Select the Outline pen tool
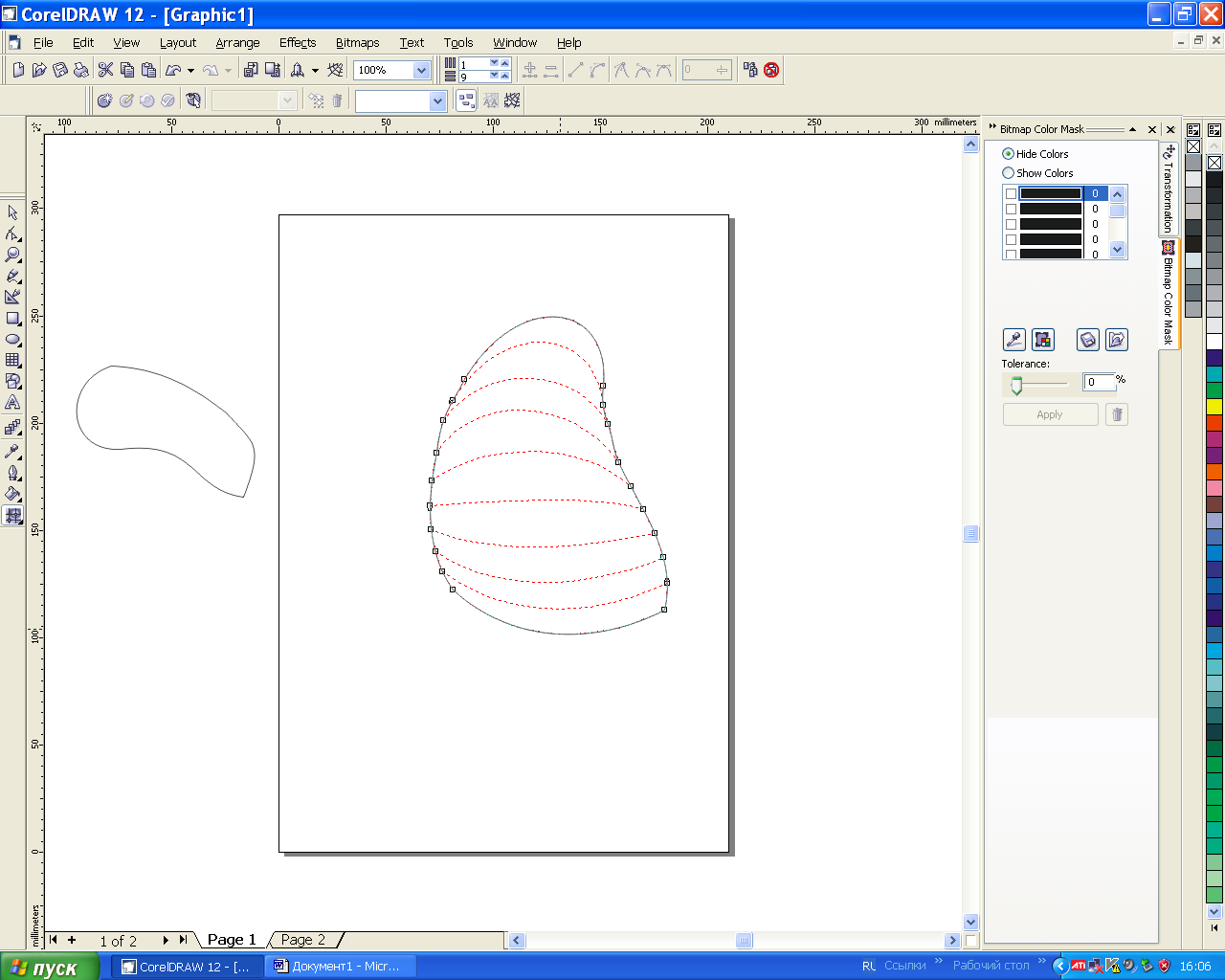 click(12, 472)
